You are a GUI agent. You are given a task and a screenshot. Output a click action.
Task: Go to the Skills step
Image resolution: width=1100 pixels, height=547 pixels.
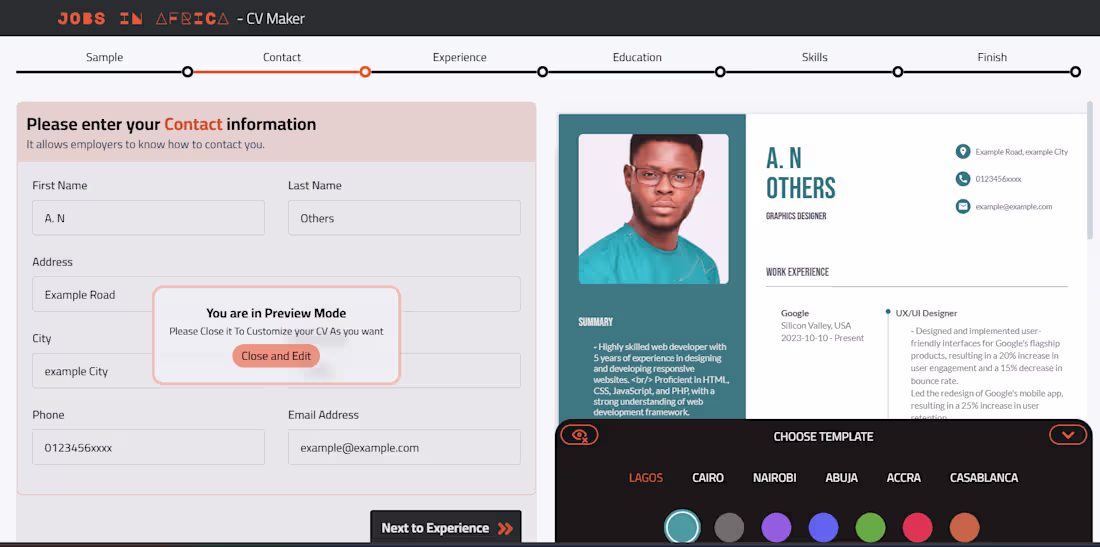coord(814,58)
